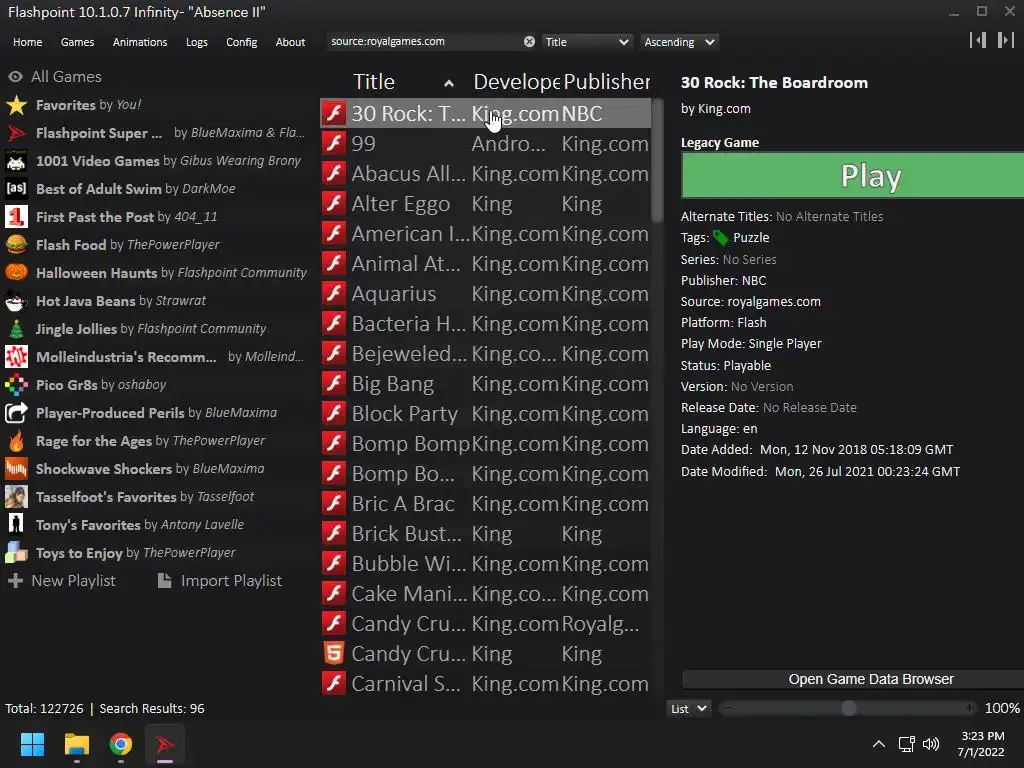Viewport: 1024px width, 768px height.
Task: Open the volume speaker tray icon
Action: coord(931,744)
